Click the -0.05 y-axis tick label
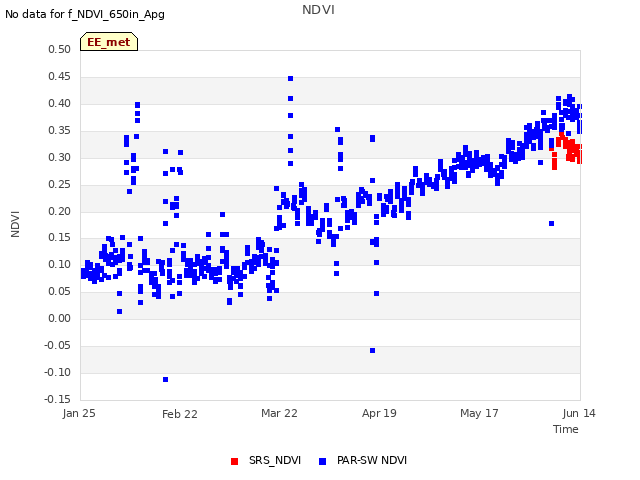 (x=58, y=345)
